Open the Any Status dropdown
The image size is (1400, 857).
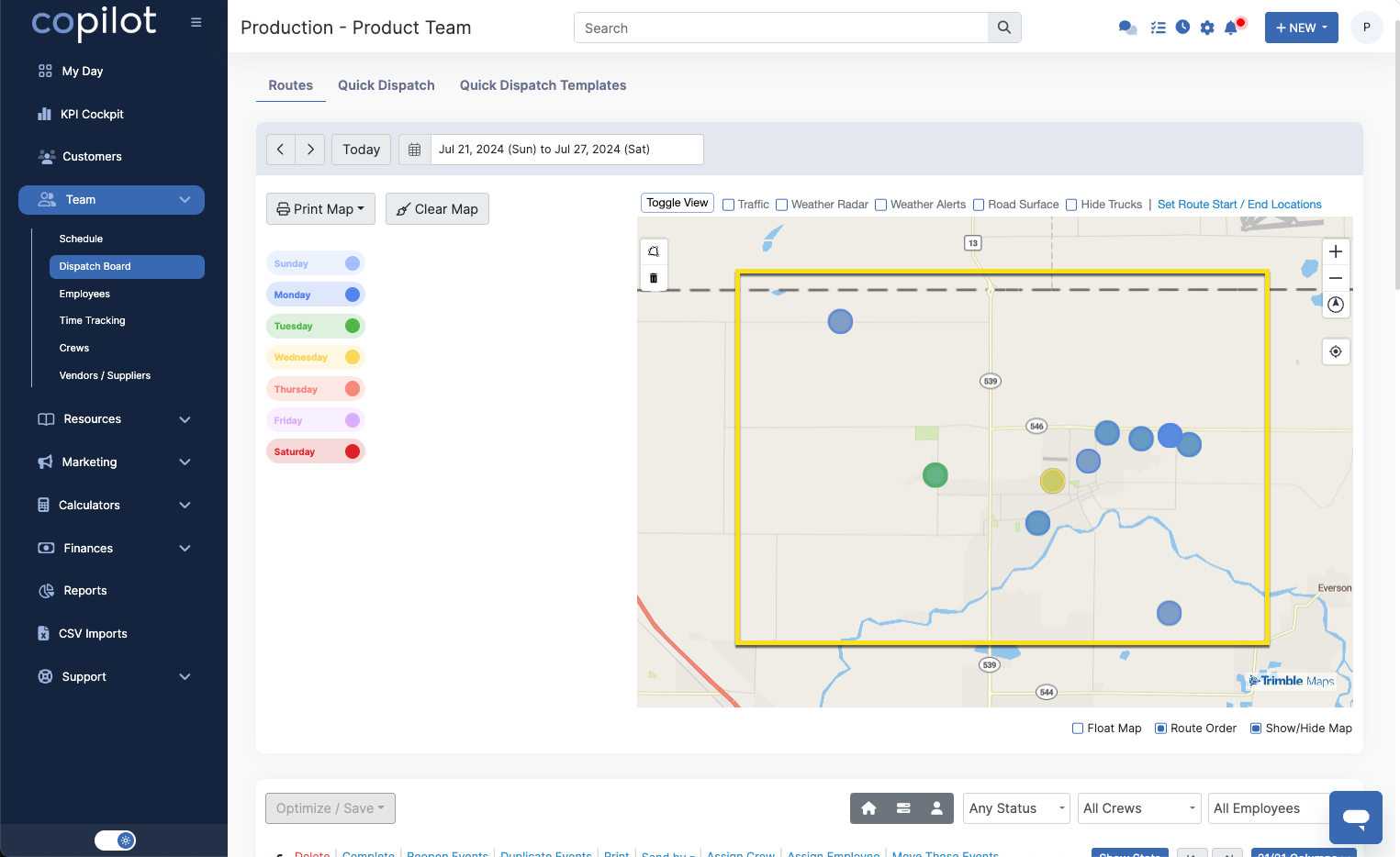[x=1016, y=808]
